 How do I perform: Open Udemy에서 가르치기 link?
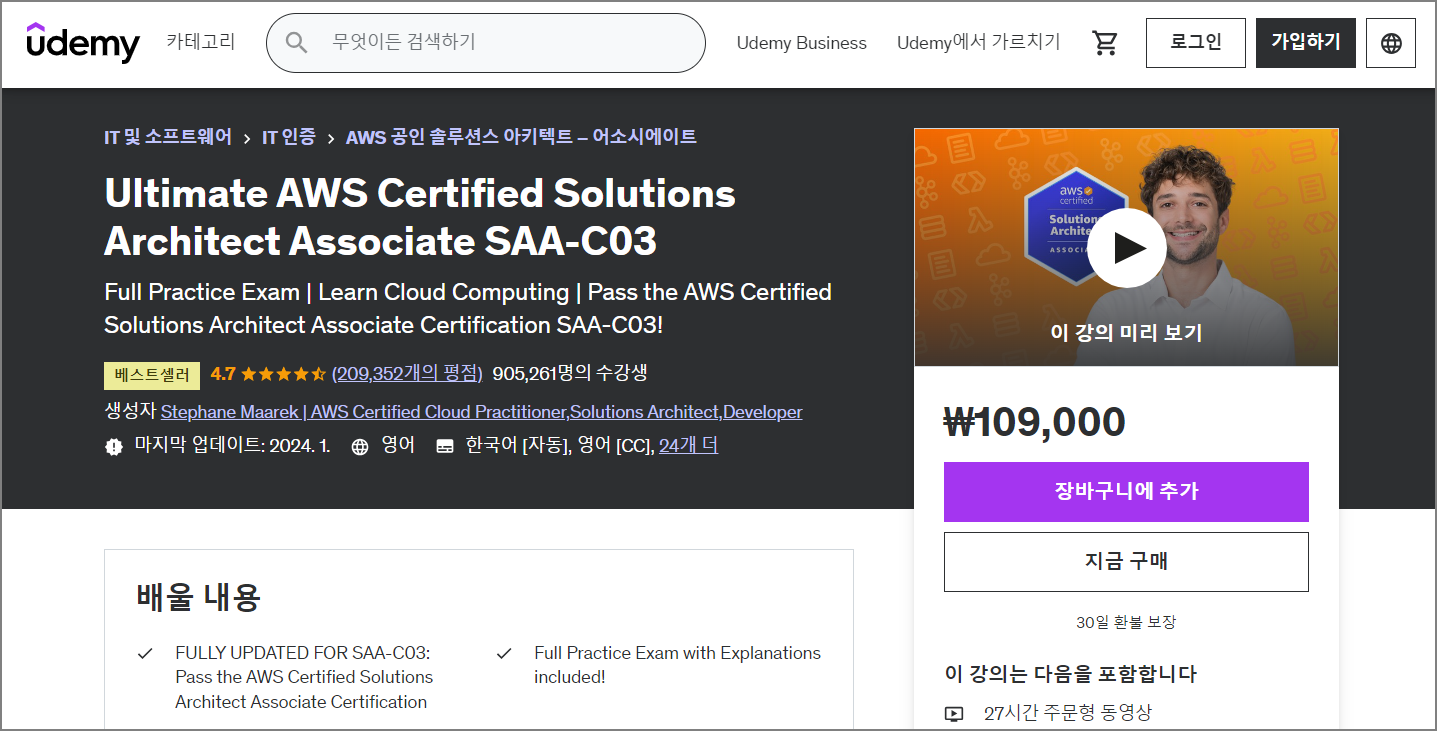979,43
